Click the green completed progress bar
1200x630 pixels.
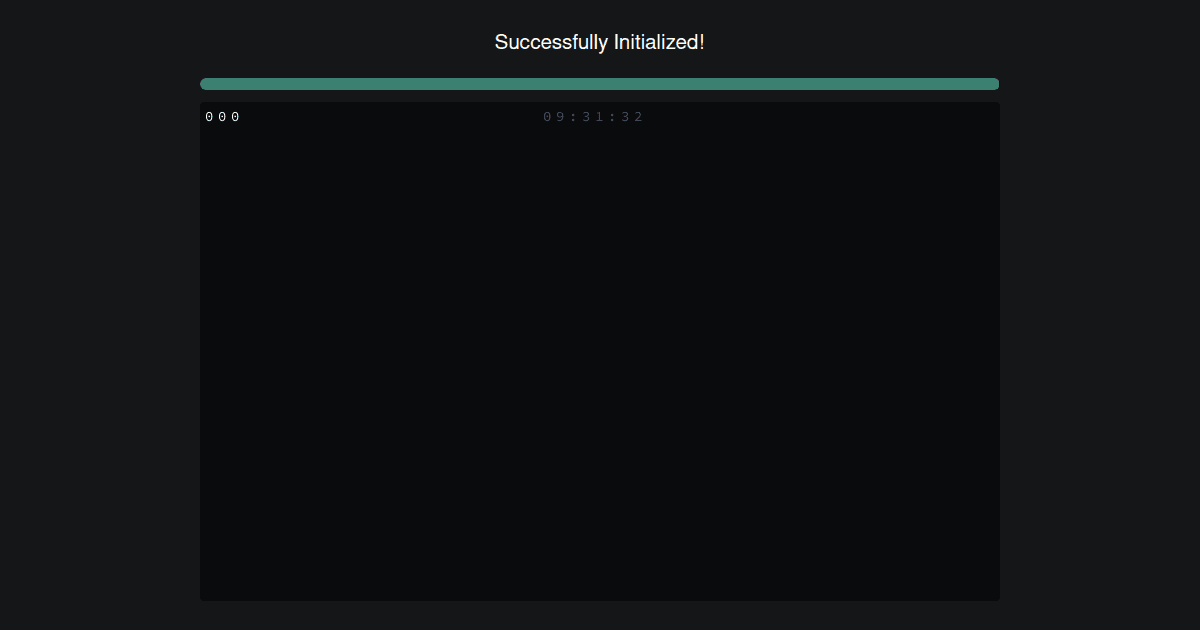(x=600, y=84)
